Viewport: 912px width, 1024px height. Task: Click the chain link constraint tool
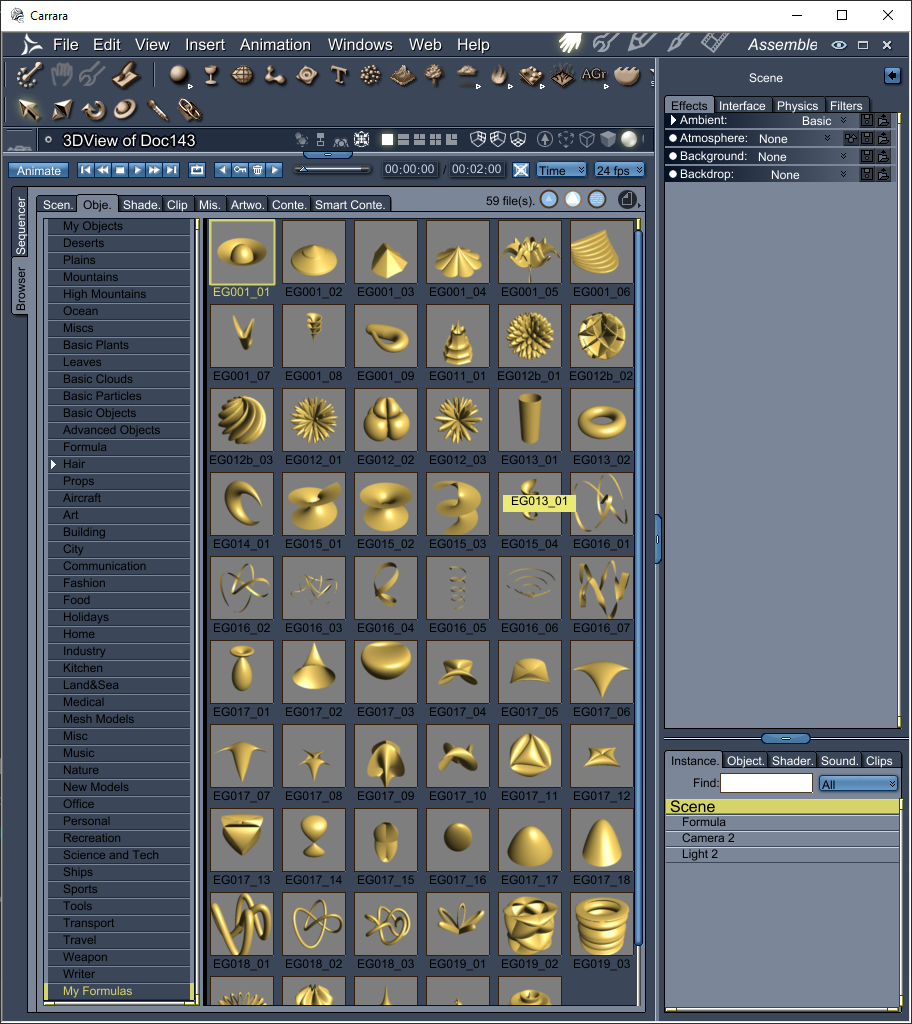(189, 110)
